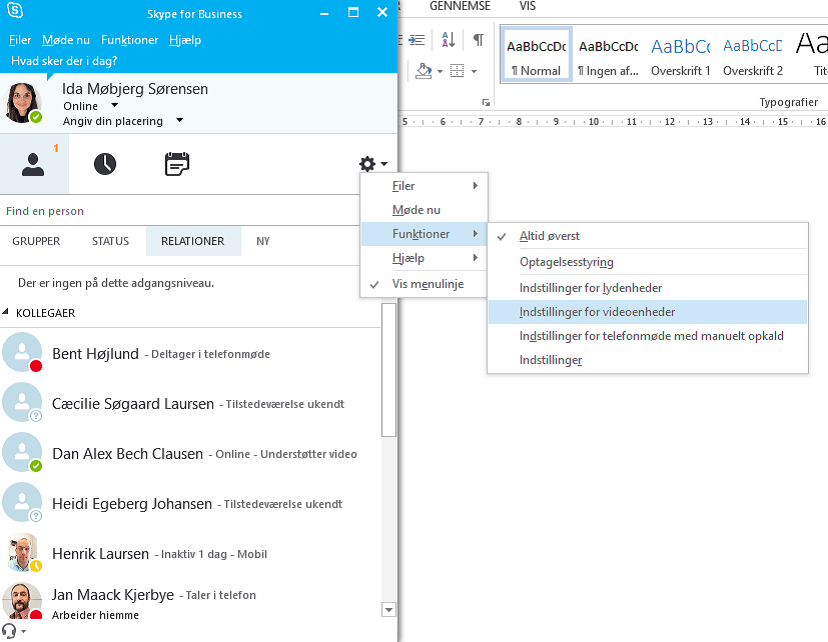Open VIS ribbon tab in Word
The width and height of the screenshot is (828, 642).
pyautogui.click(x=527, y=6)
